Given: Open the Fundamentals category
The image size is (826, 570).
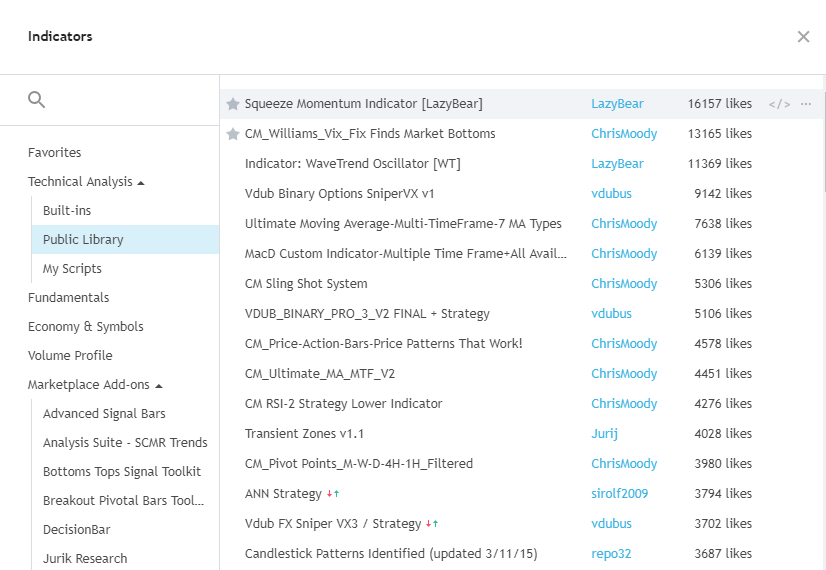Looking at the screenshot, I should point(68,298).
